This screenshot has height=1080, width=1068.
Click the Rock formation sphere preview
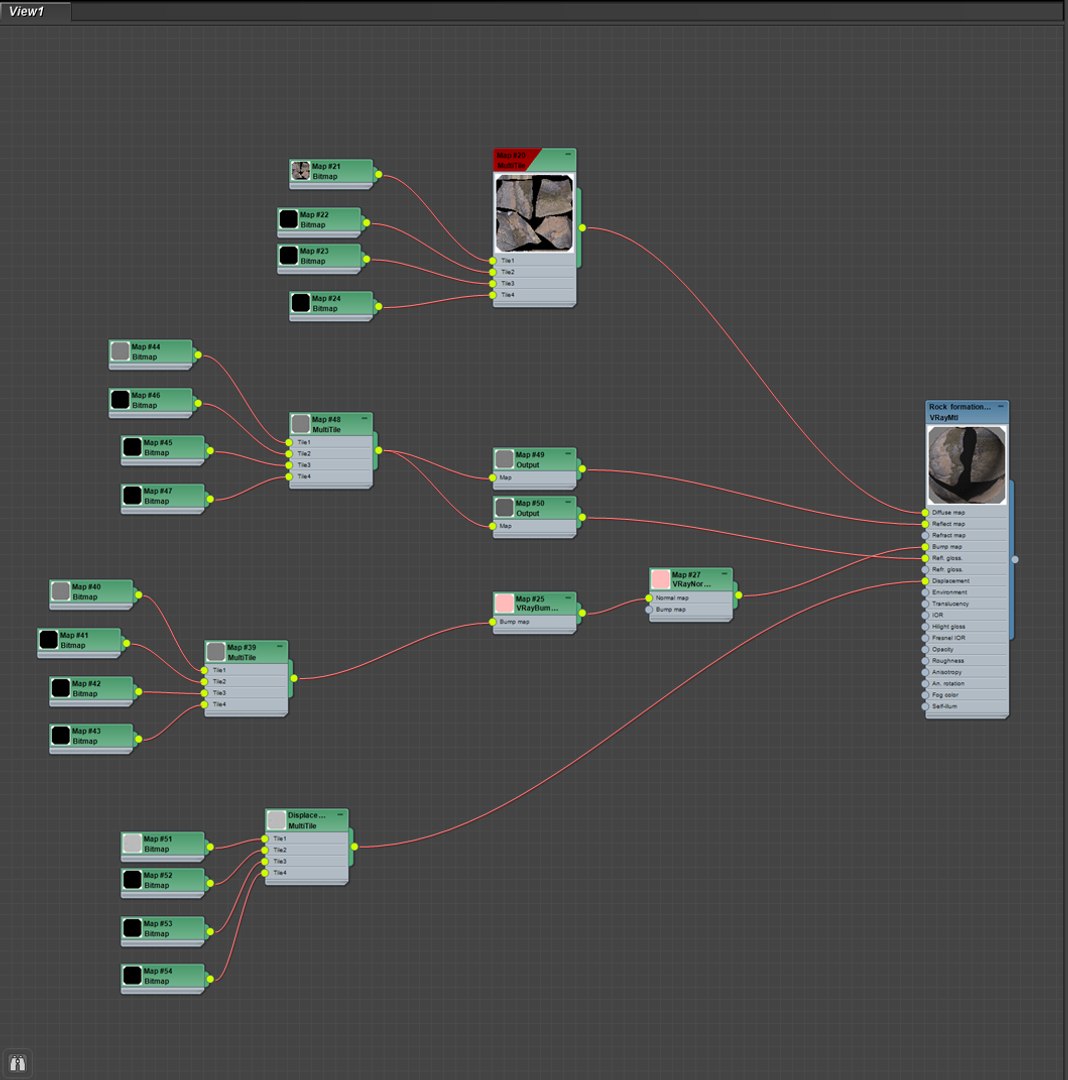tap(967, 465)
